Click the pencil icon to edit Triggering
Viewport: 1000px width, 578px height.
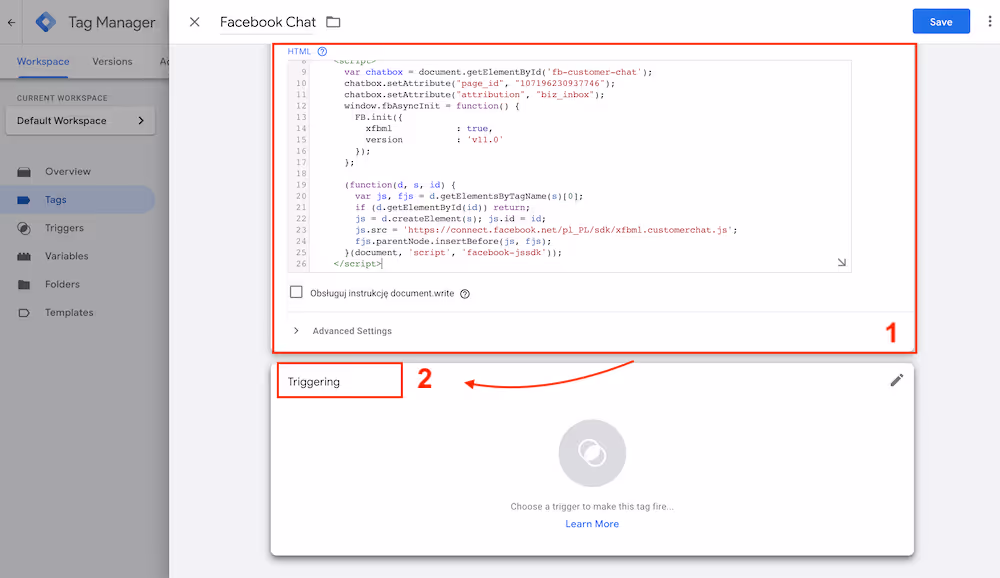(x=896, y=380)
